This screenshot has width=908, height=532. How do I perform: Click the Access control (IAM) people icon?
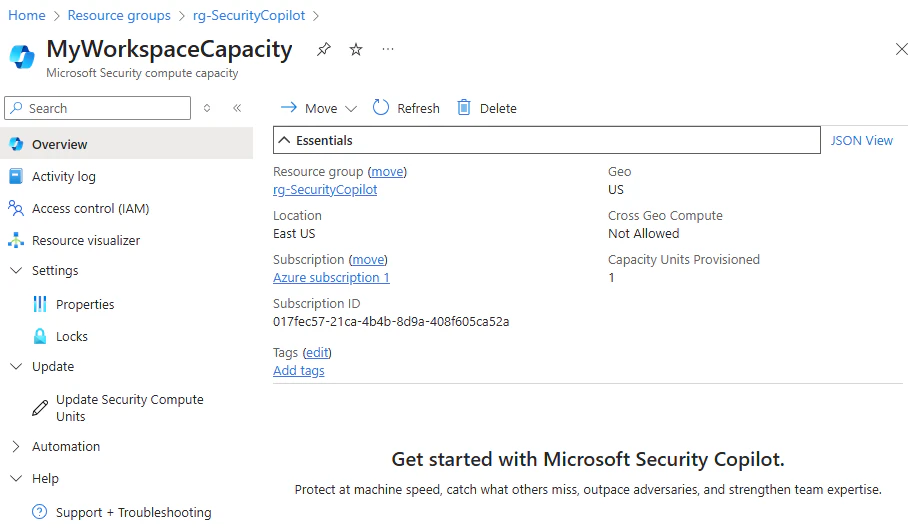pyautogui.click(x=16, y=208)
